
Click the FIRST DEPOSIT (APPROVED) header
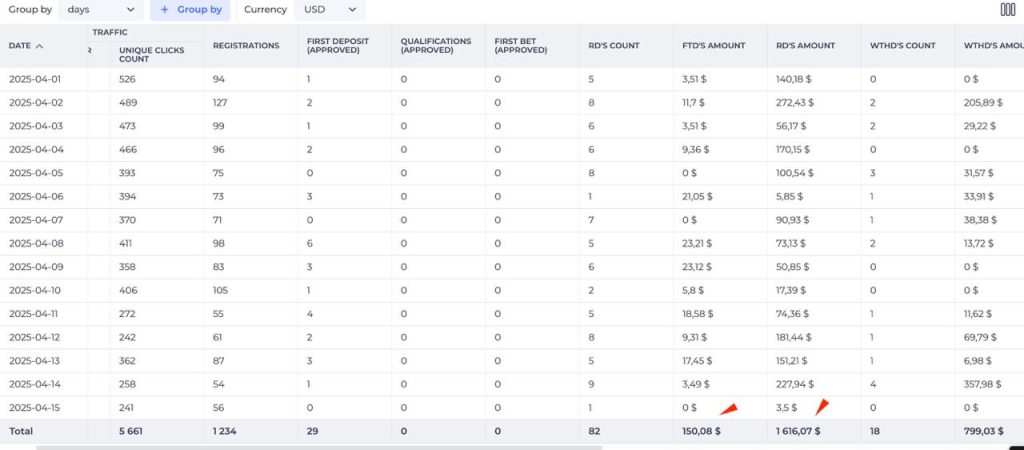tap(338, 46)
